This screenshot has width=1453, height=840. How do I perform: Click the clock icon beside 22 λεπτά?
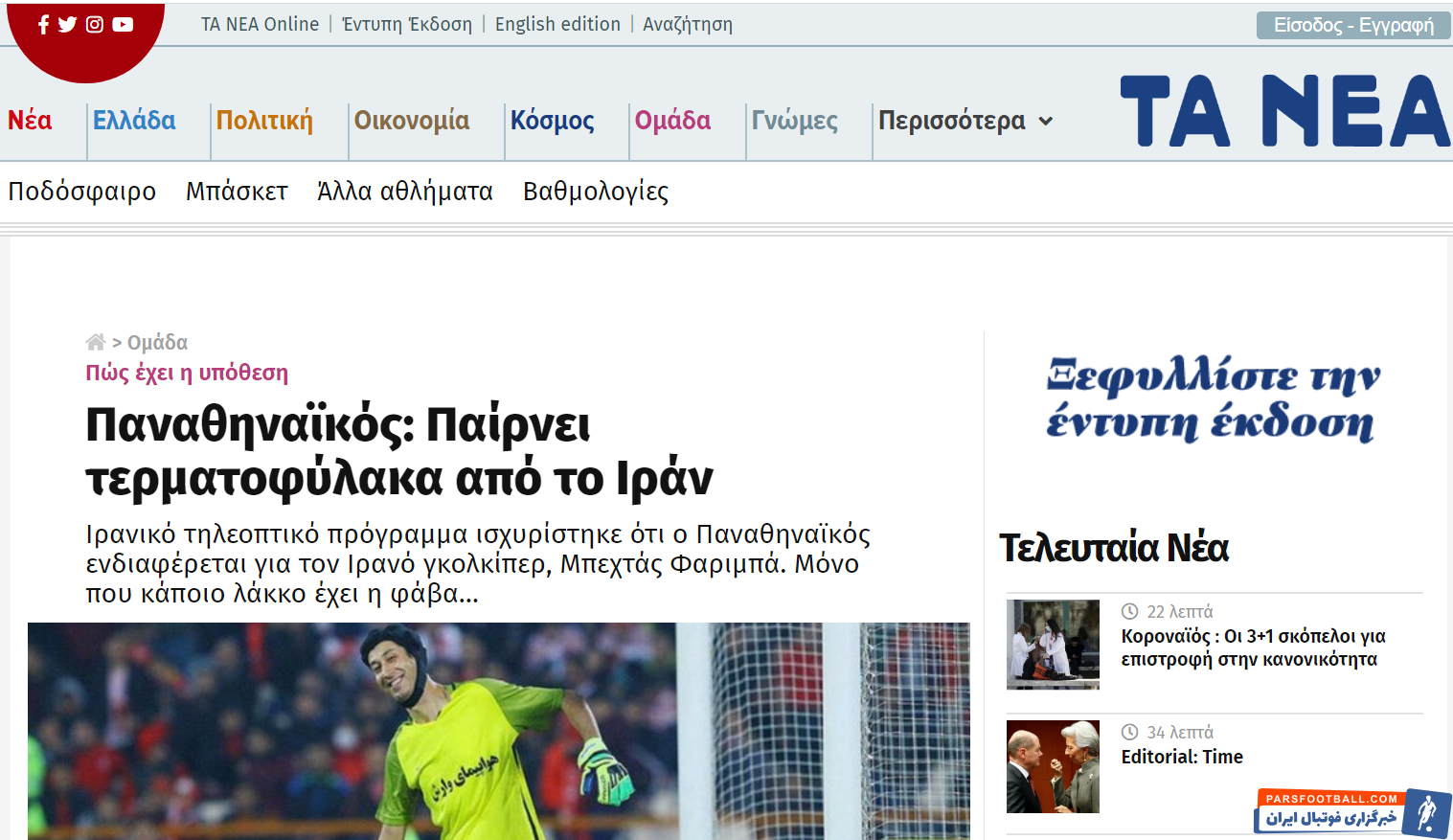[x=1130, y=611]
